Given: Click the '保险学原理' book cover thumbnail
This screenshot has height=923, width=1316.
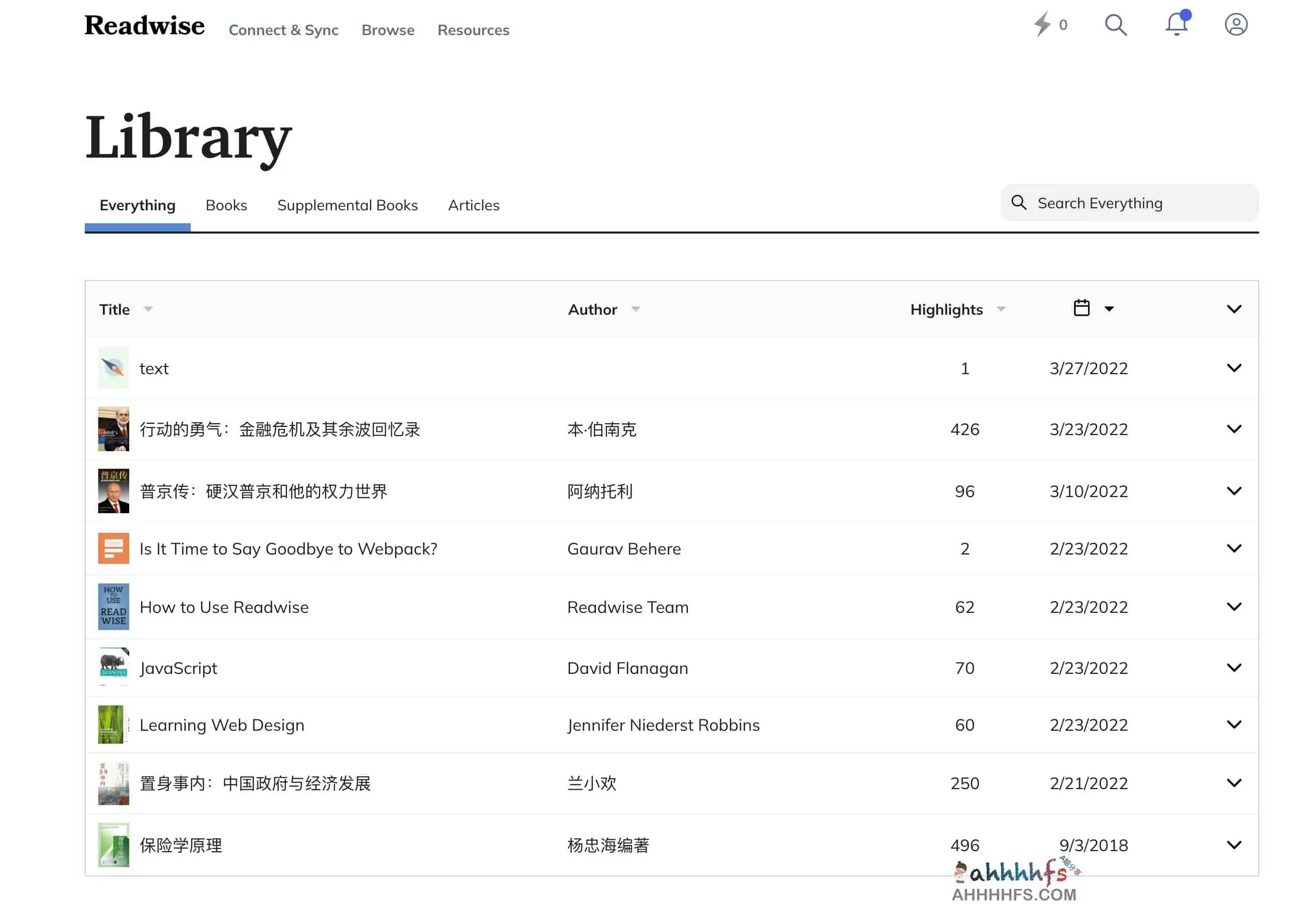Looking at the screenshot, I should [113, 844].
